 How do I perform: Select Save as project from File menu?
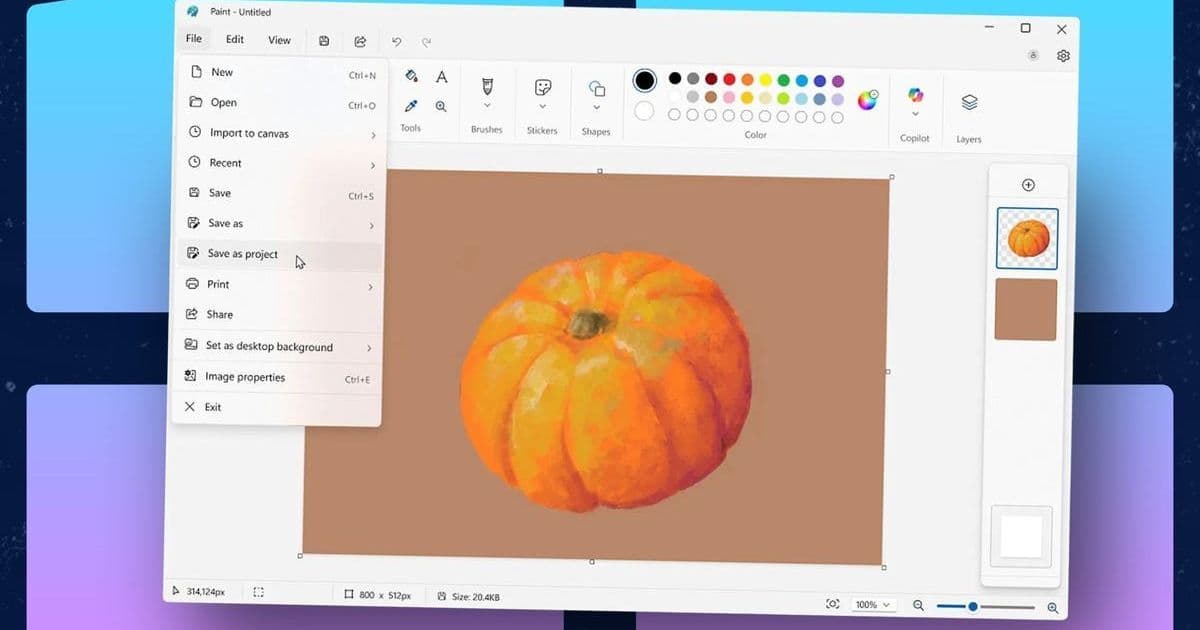241,254
